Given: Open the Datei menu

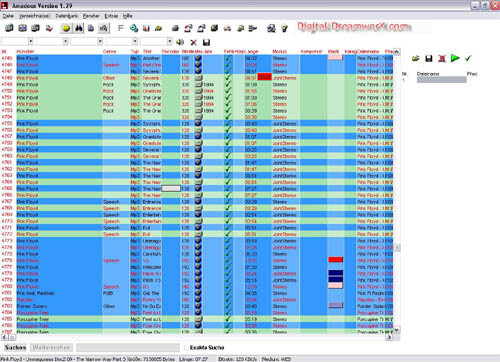Looking at the screenshot, I should click(8, 16).
